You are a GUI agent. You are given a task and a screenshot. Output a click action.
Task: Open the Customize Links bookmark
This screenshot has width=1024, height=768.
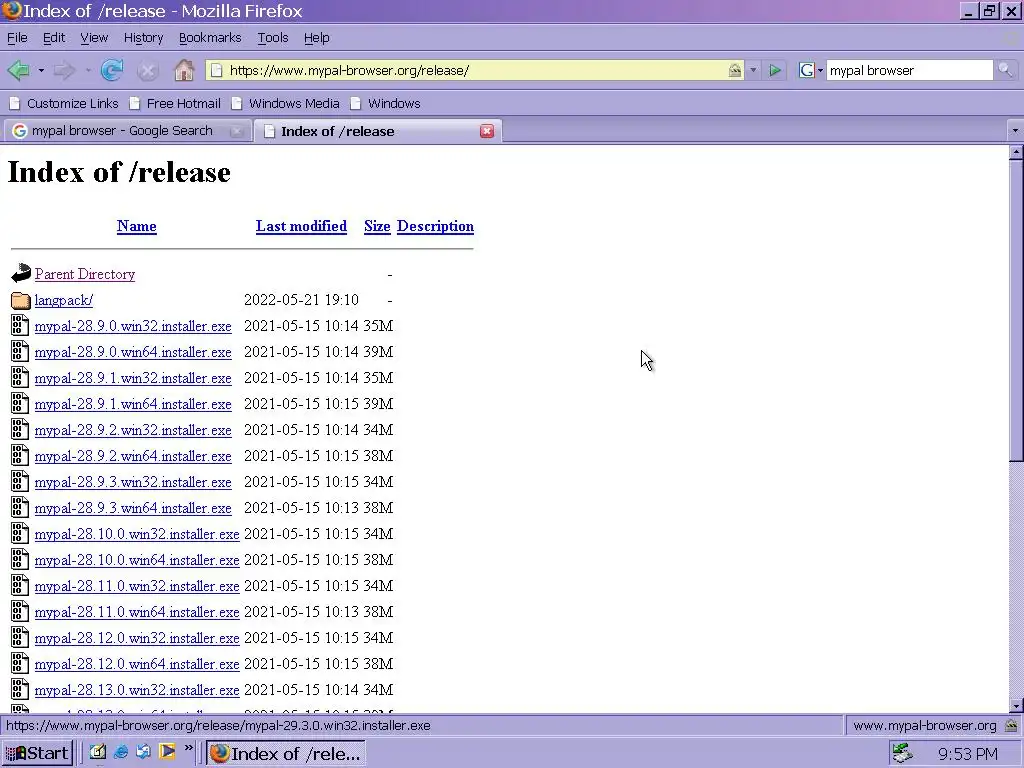[64, 103]
